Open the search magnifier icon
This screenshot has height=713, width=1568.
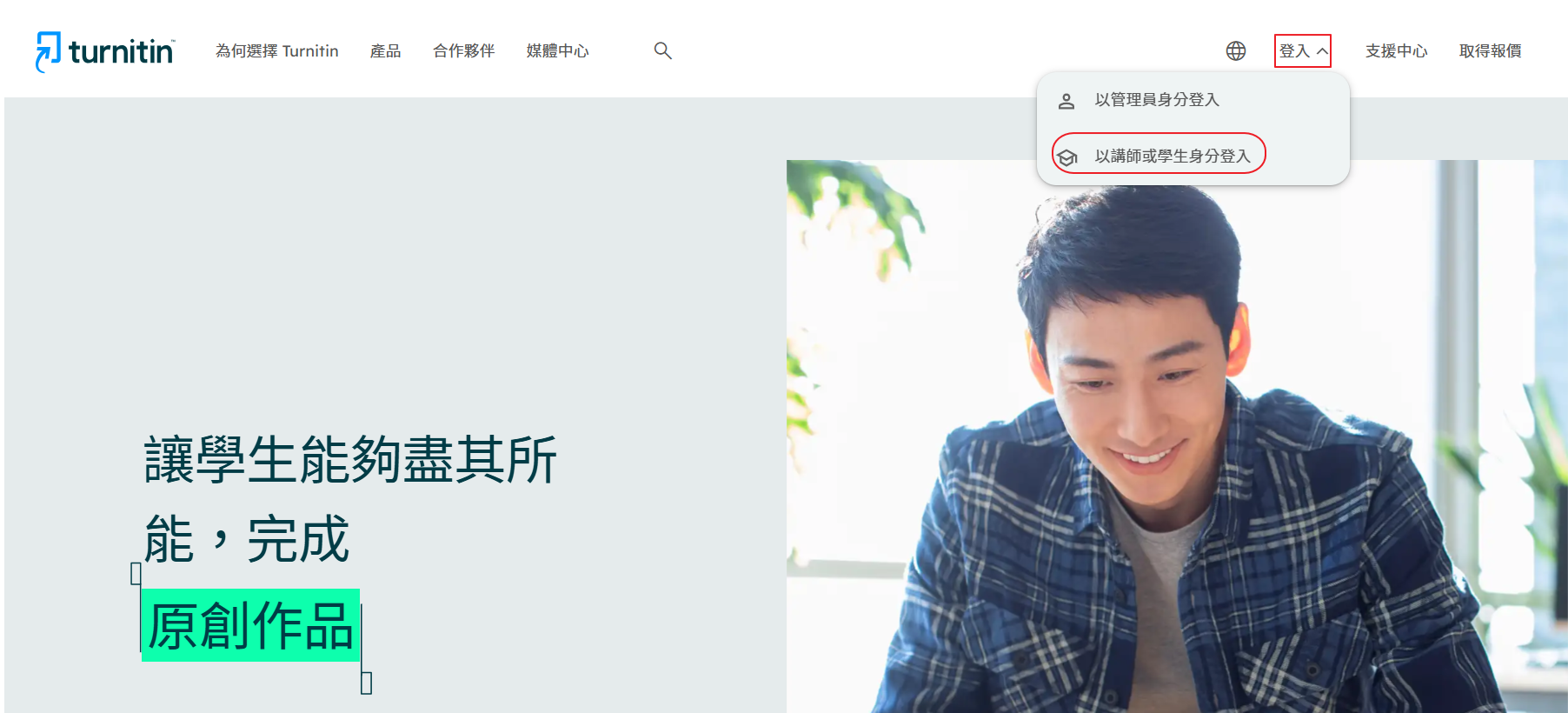click(662, 51)
